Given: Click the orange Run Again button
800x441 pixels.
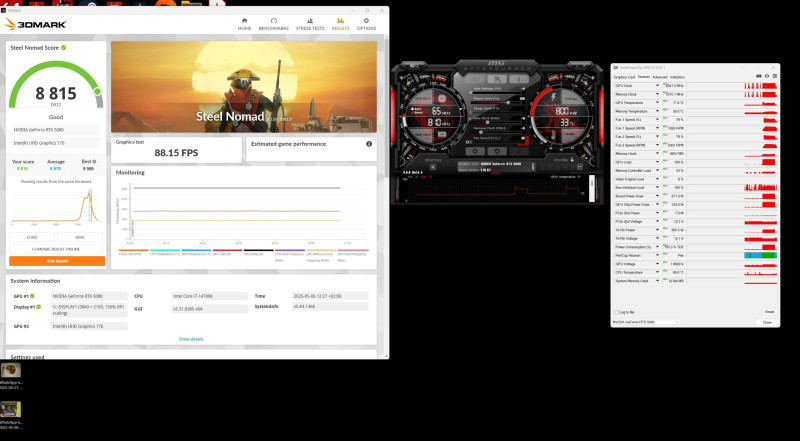Looking at the screenshot, I should [x=57, y=261].
